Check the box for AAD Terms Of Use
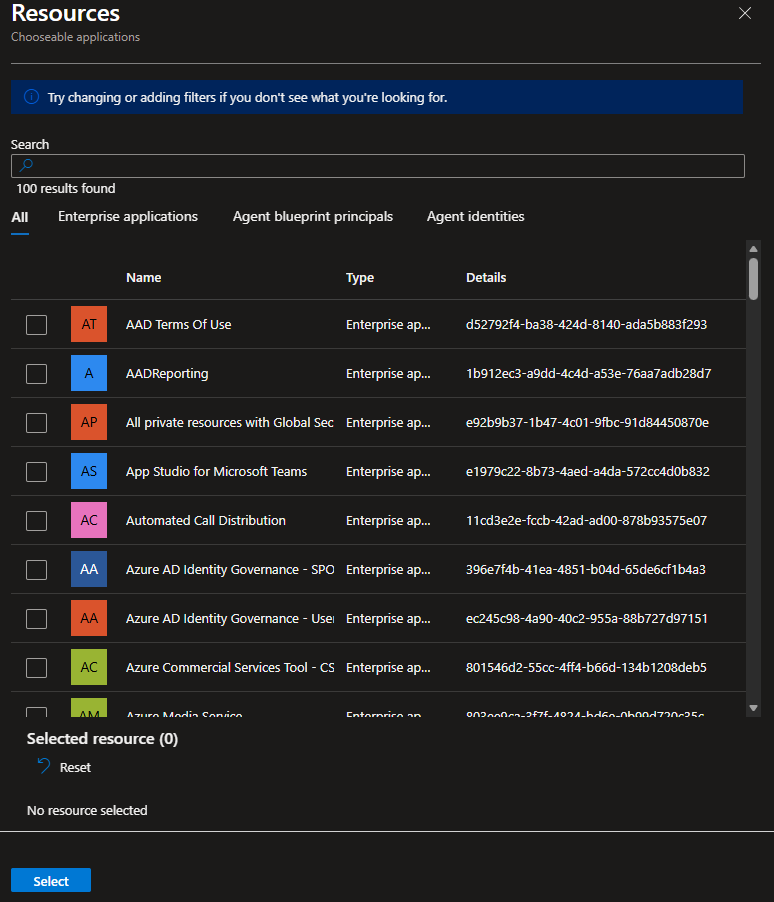The image size is (774, 902). pyautogui.click(x=36, y=324)
